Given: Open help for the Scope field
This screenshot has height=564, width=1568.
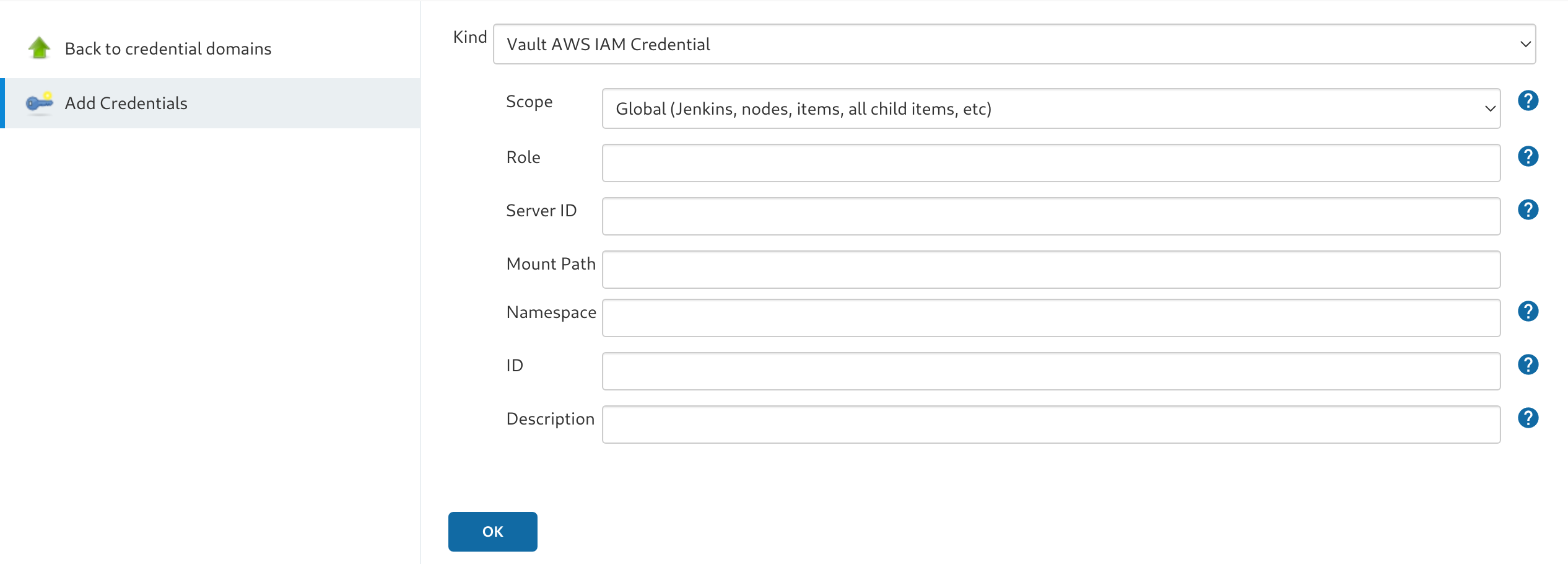Looking at the screenshot, I should pyautogui.click(x=1528, y=100).
